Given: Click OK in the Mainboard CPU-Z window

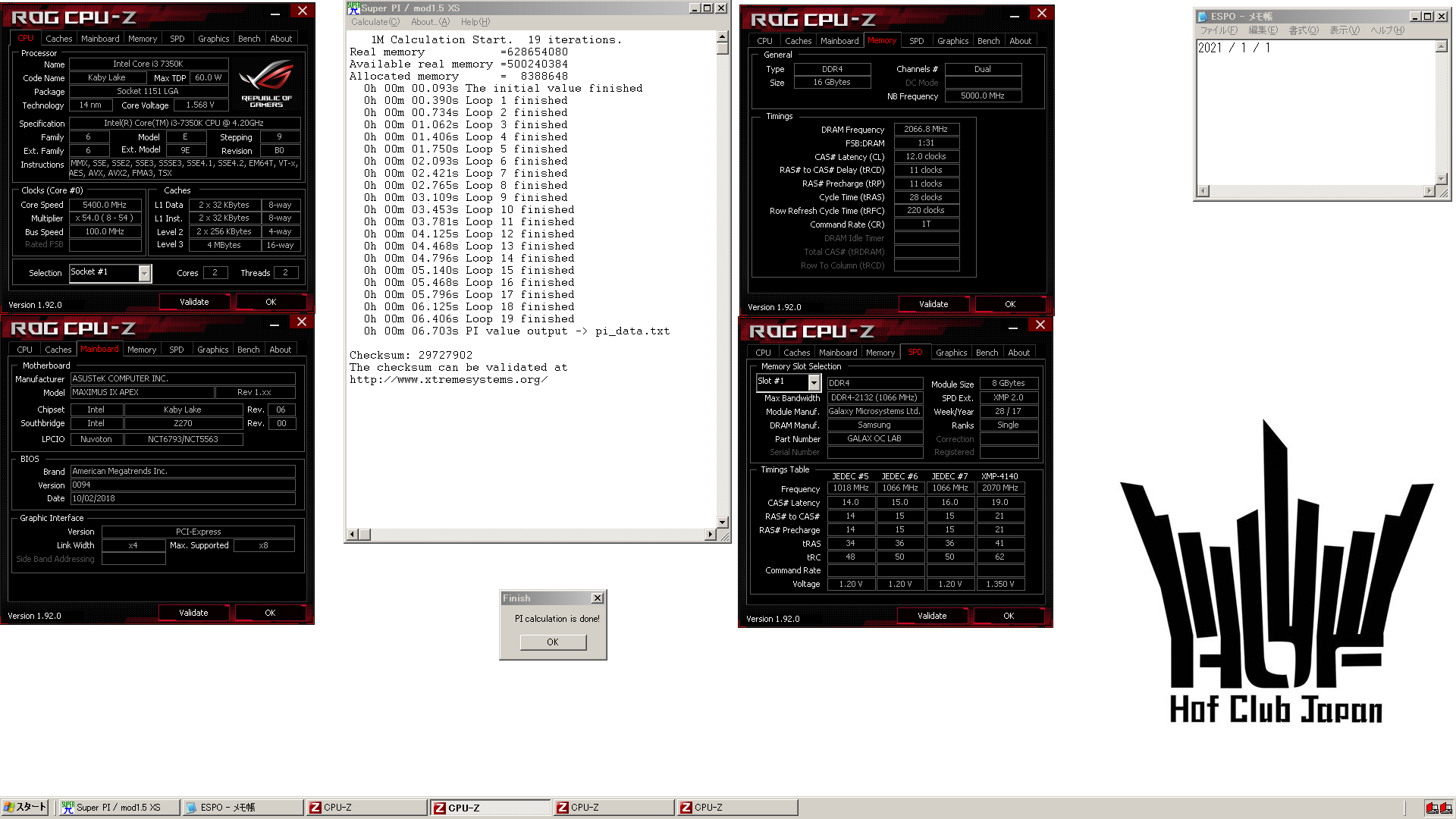Looking at the screenshot, I should click(x=270, y=613).
